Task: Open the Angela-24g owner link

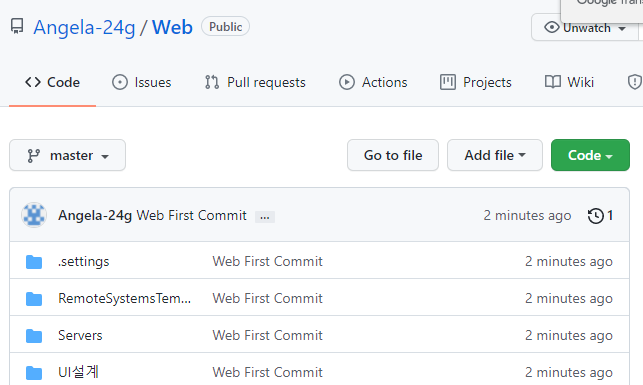Action: click(x=84, y=27)
